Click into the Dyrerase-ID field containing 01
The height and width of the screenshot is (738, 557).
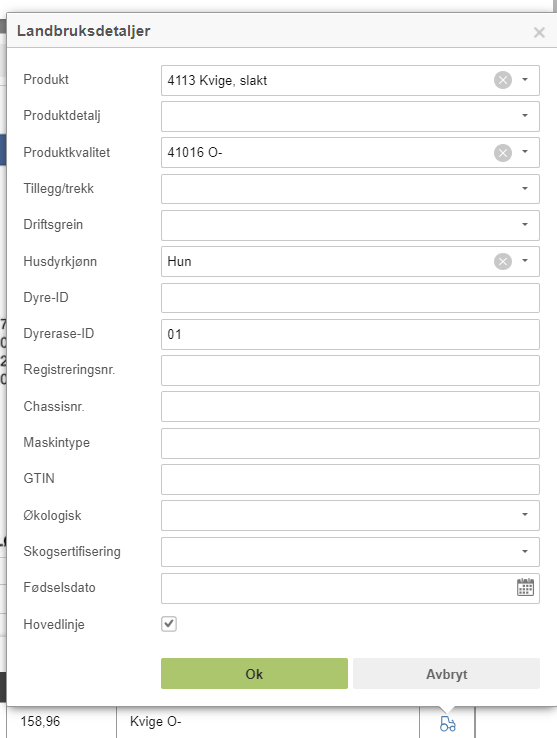350,334
